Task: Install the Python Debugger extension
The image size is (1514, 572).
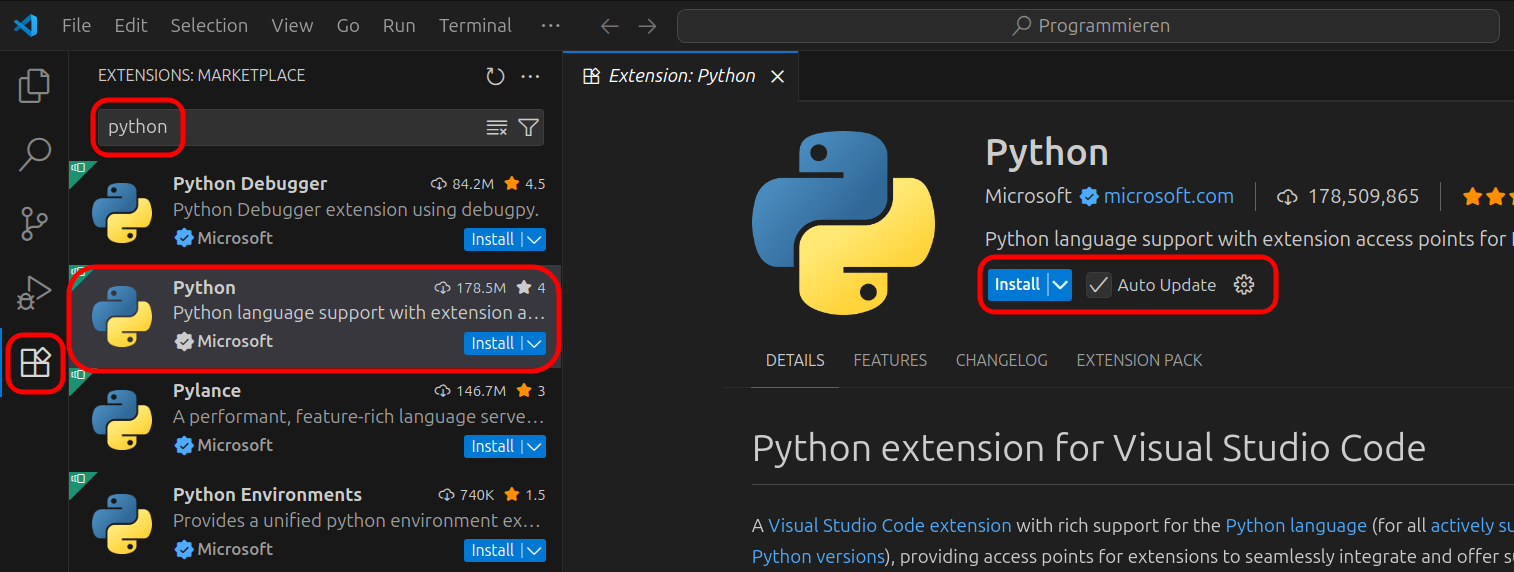Action: (493, 240)
